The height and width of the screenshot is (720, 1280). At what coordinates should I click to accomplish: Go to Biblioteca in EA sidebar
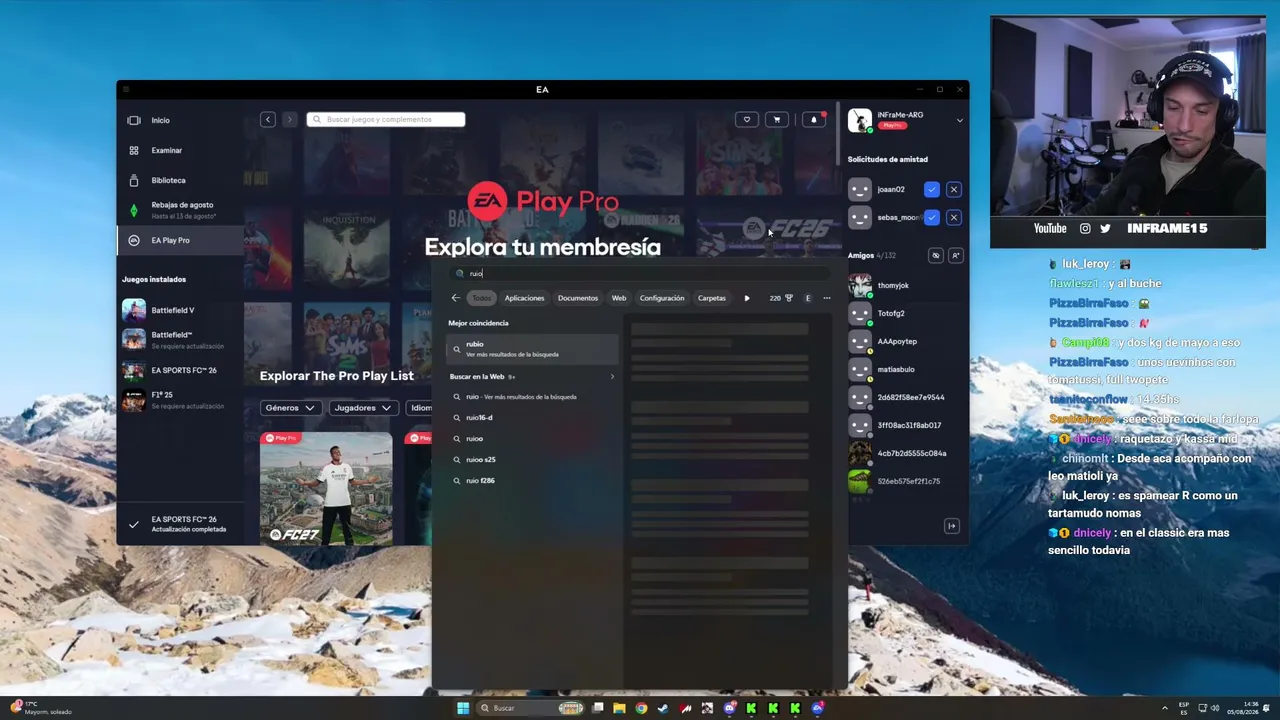[x=180, y=180]
